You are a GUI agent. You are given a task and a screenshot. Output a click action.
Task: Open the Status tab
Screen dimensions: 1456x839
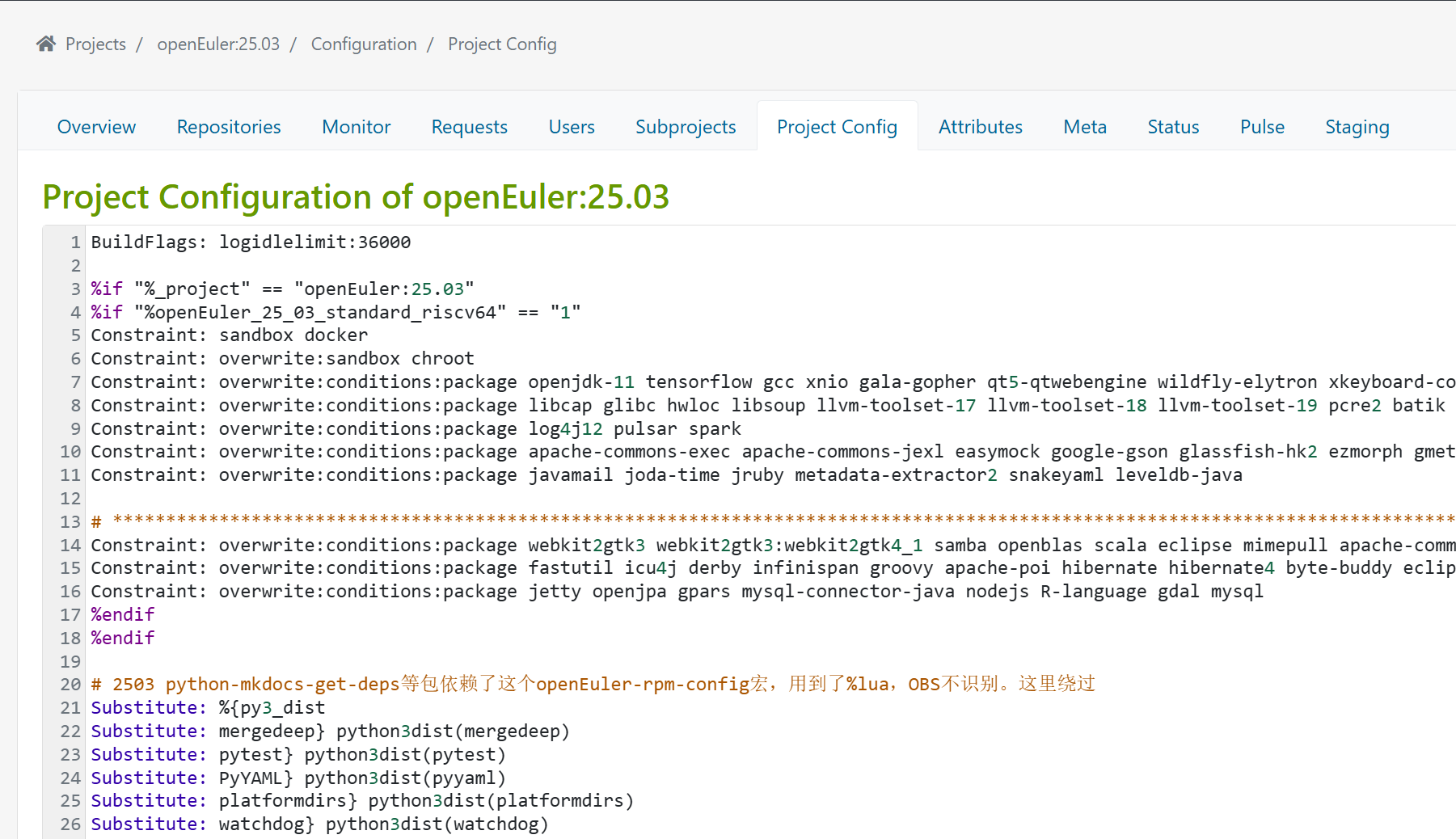pyautogui.click(x=1173, y=127)
